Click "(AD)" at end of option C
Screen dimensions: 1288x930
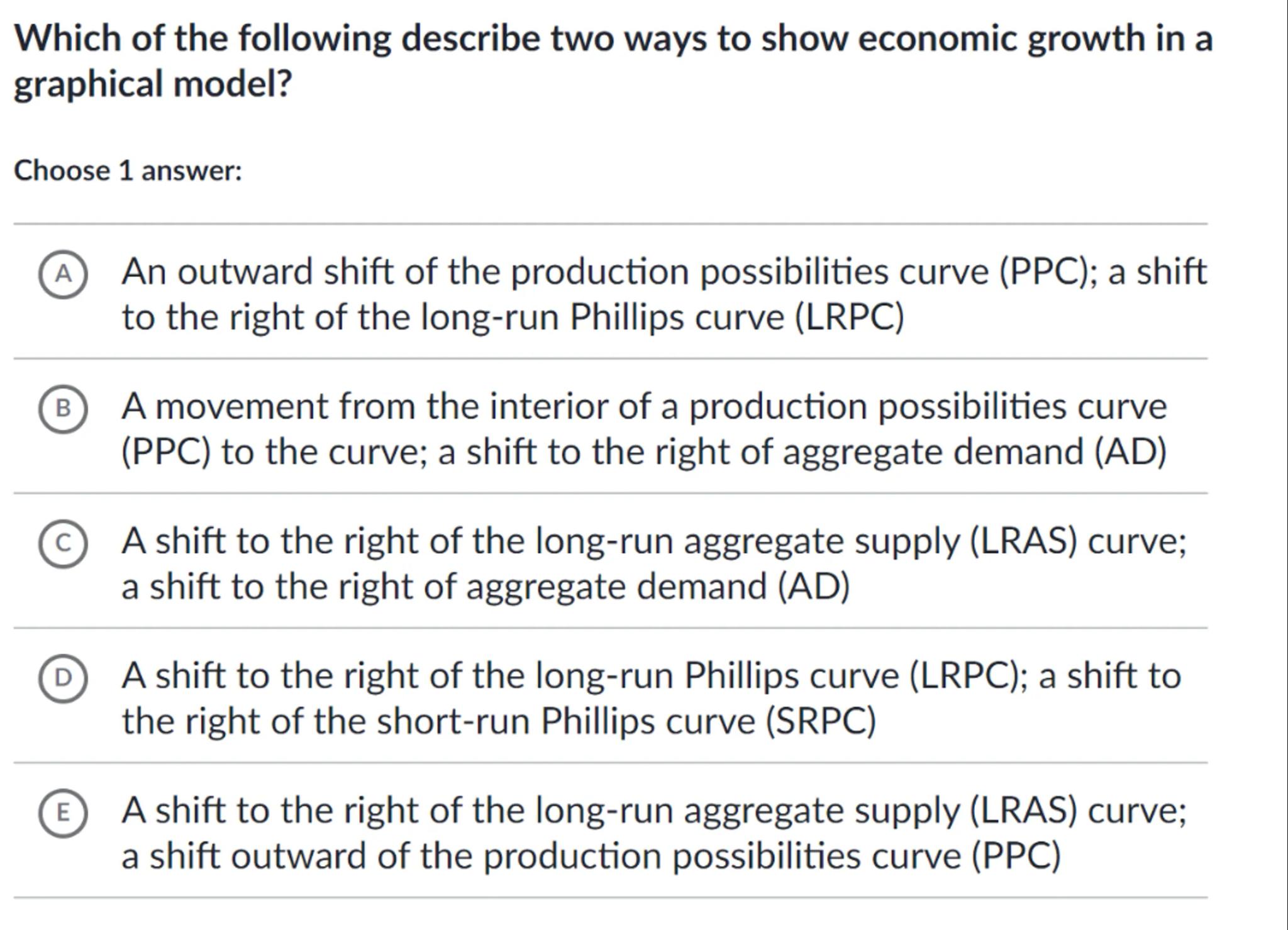point(814,587)
